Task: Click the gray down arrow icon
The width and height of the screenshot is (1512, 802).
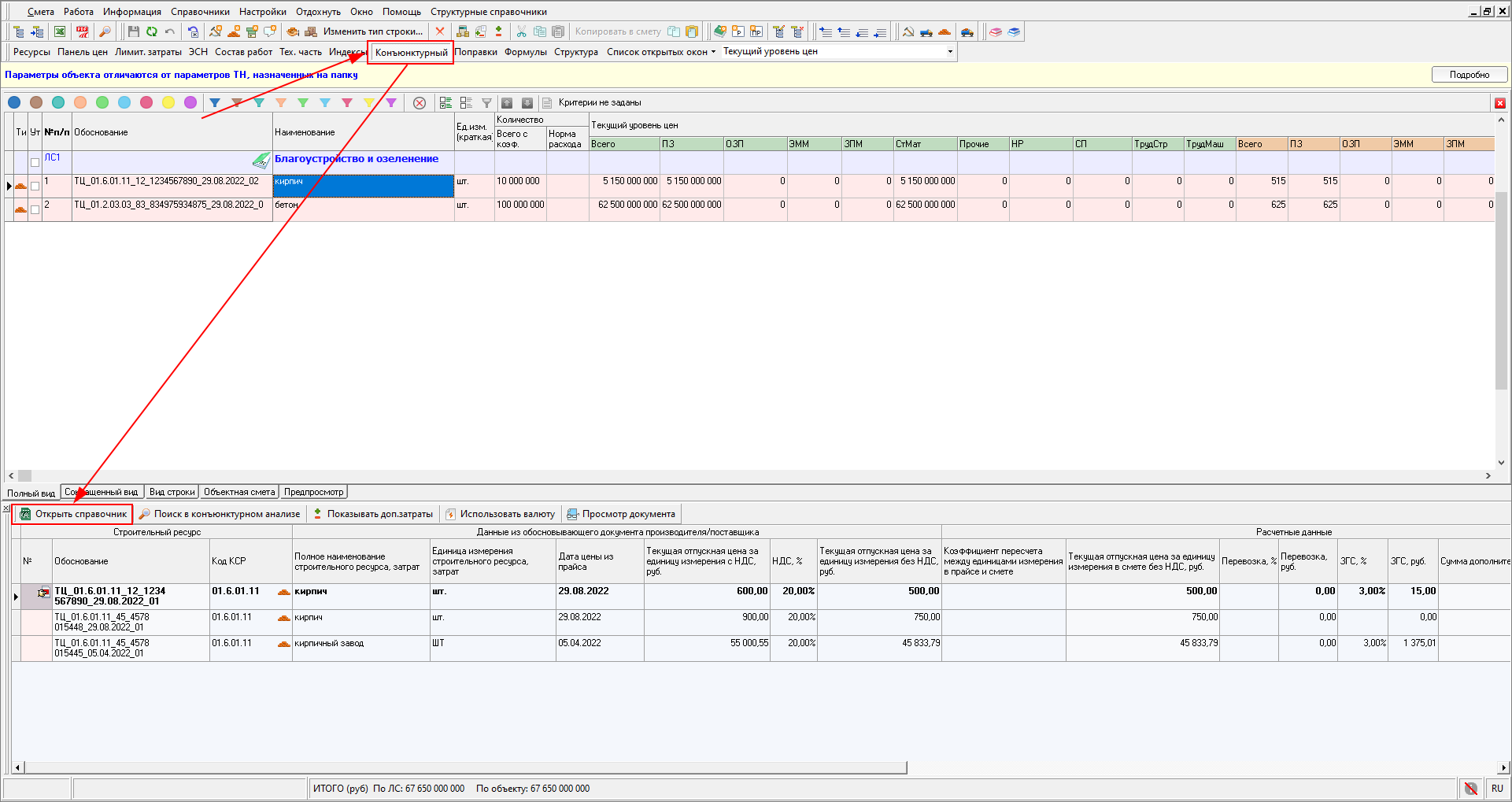Action: pyautogui.click(x=527, y=103)
